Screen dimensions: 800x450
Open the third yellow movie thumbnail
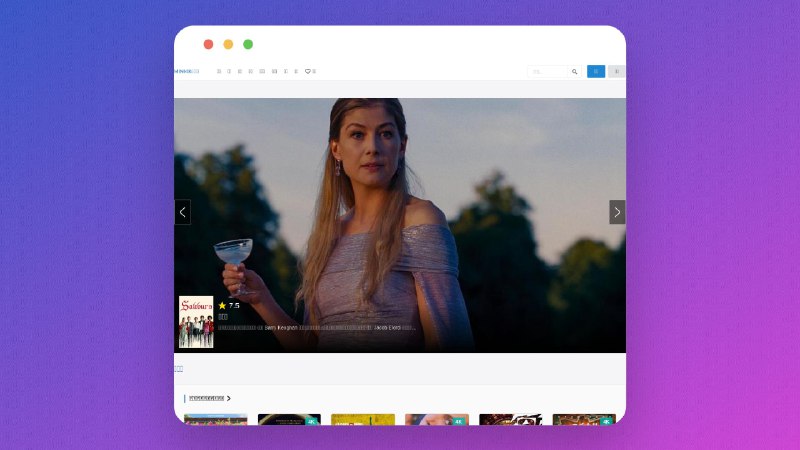pyautogui.click(x=362, y=419)
